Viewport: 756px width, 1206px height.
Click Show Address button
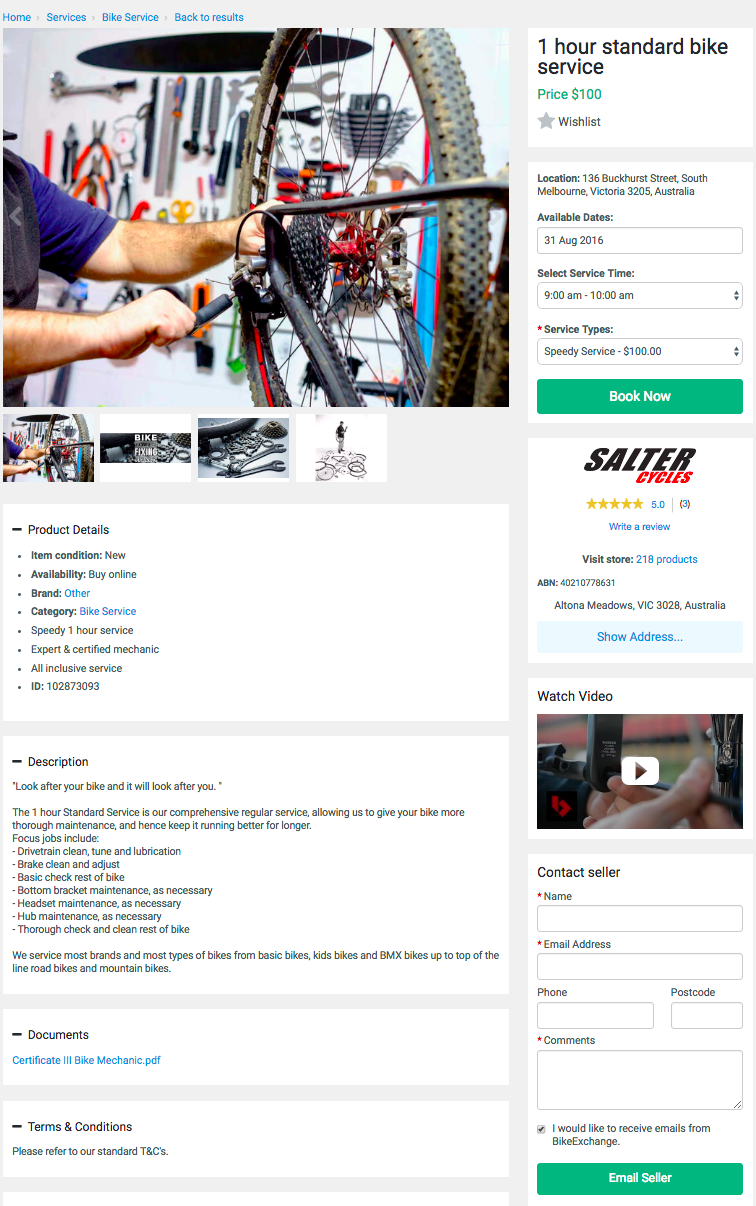click(x=640, y=637)
